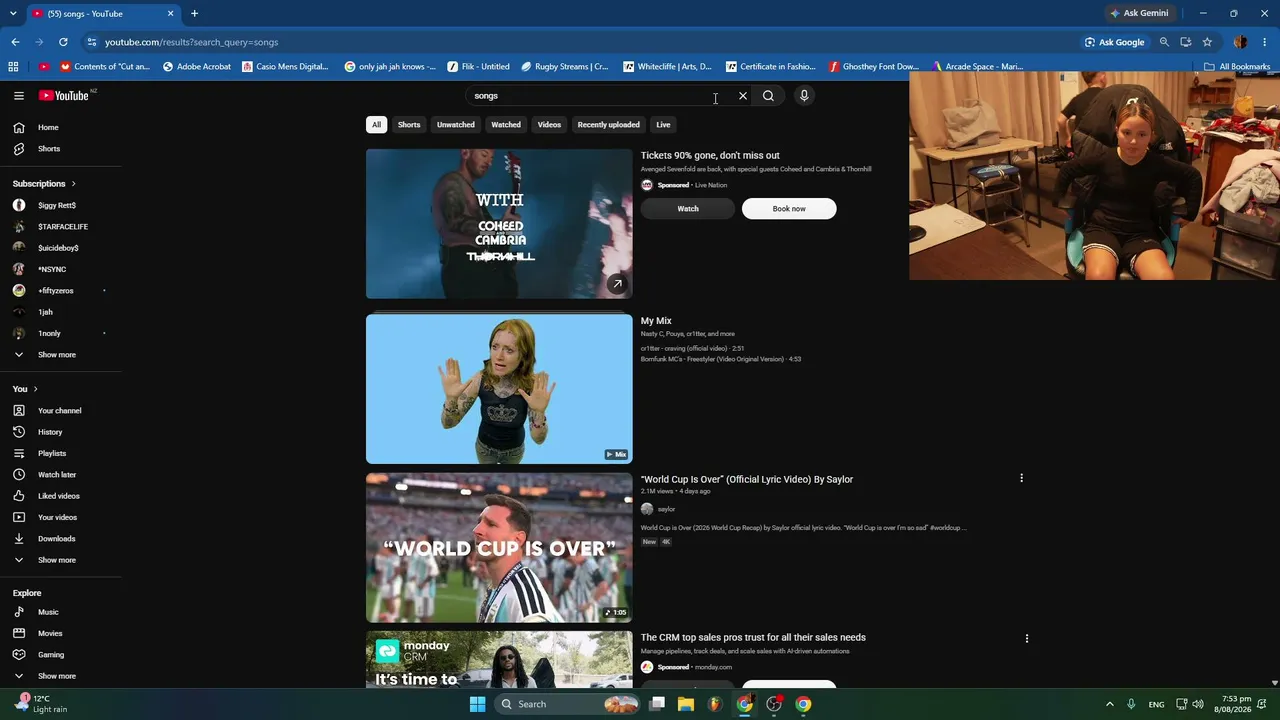Select the Watched filter chip
The width and height of the screenshot is (1280, 720).
coord(506,125)
